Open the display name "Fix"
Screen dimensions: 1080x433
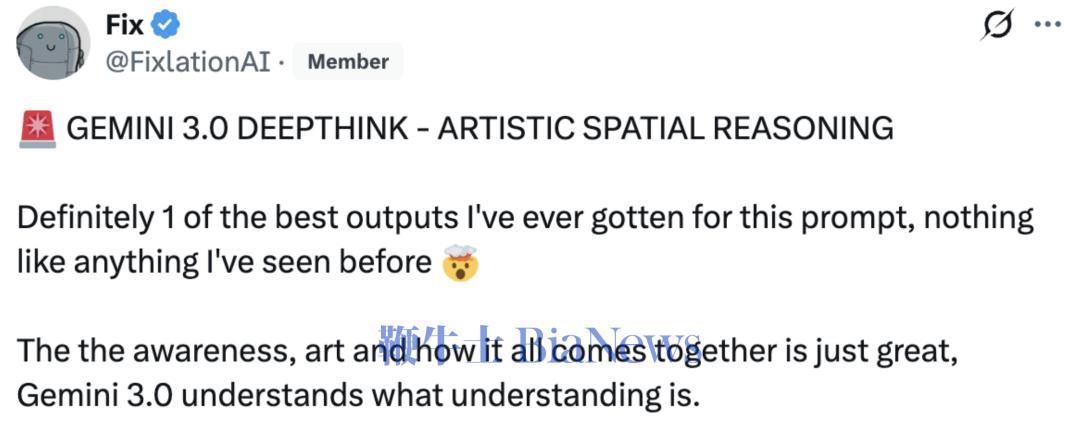pyautogui.click(x=125, y=25)
